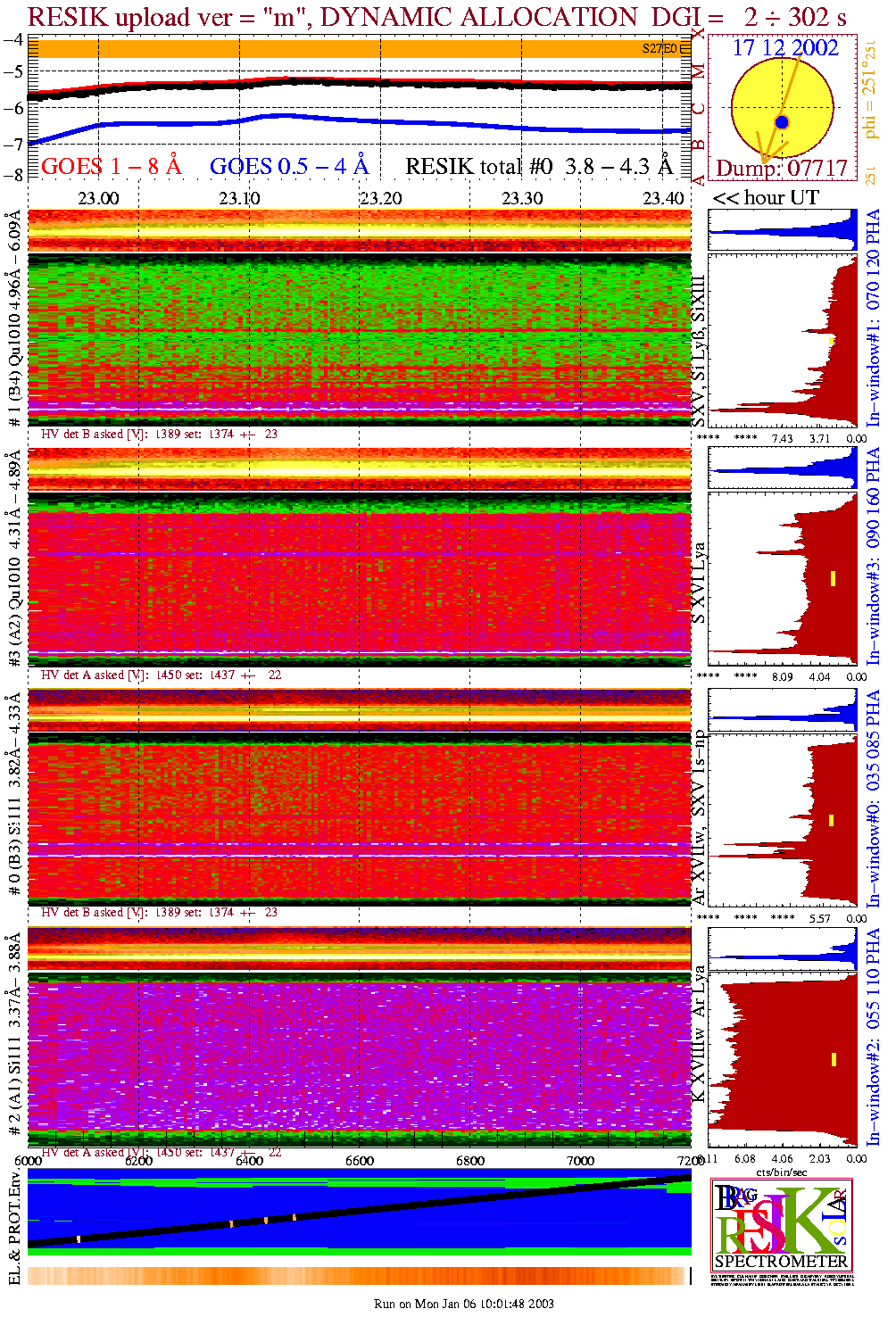The width and height of the screenshot is (896, 1317).
Task: Select the blue PHA histogram for In-window#1
Action: [783, 230]
